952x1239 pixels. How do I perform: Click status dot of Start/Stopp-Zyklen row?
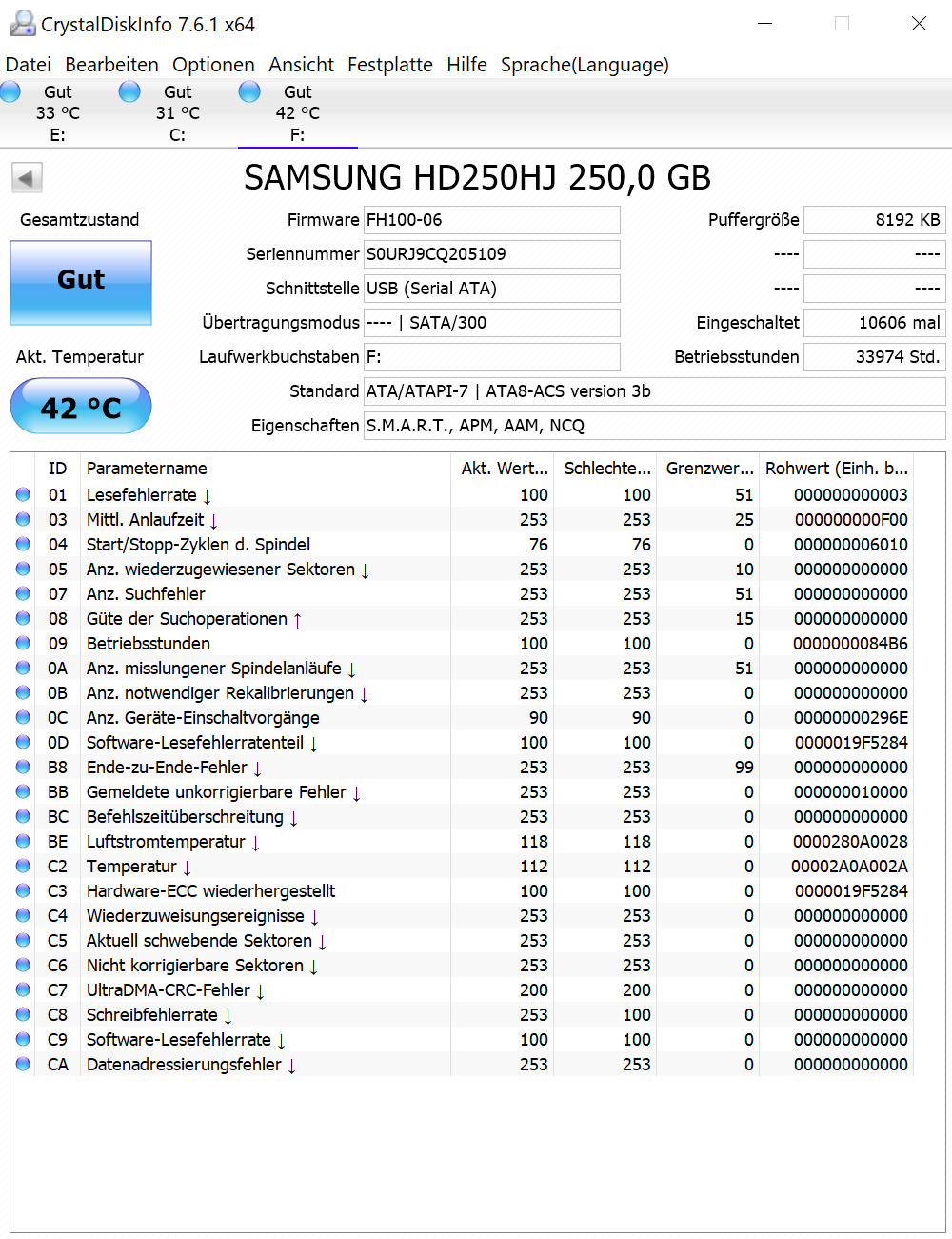click(23, 544)
